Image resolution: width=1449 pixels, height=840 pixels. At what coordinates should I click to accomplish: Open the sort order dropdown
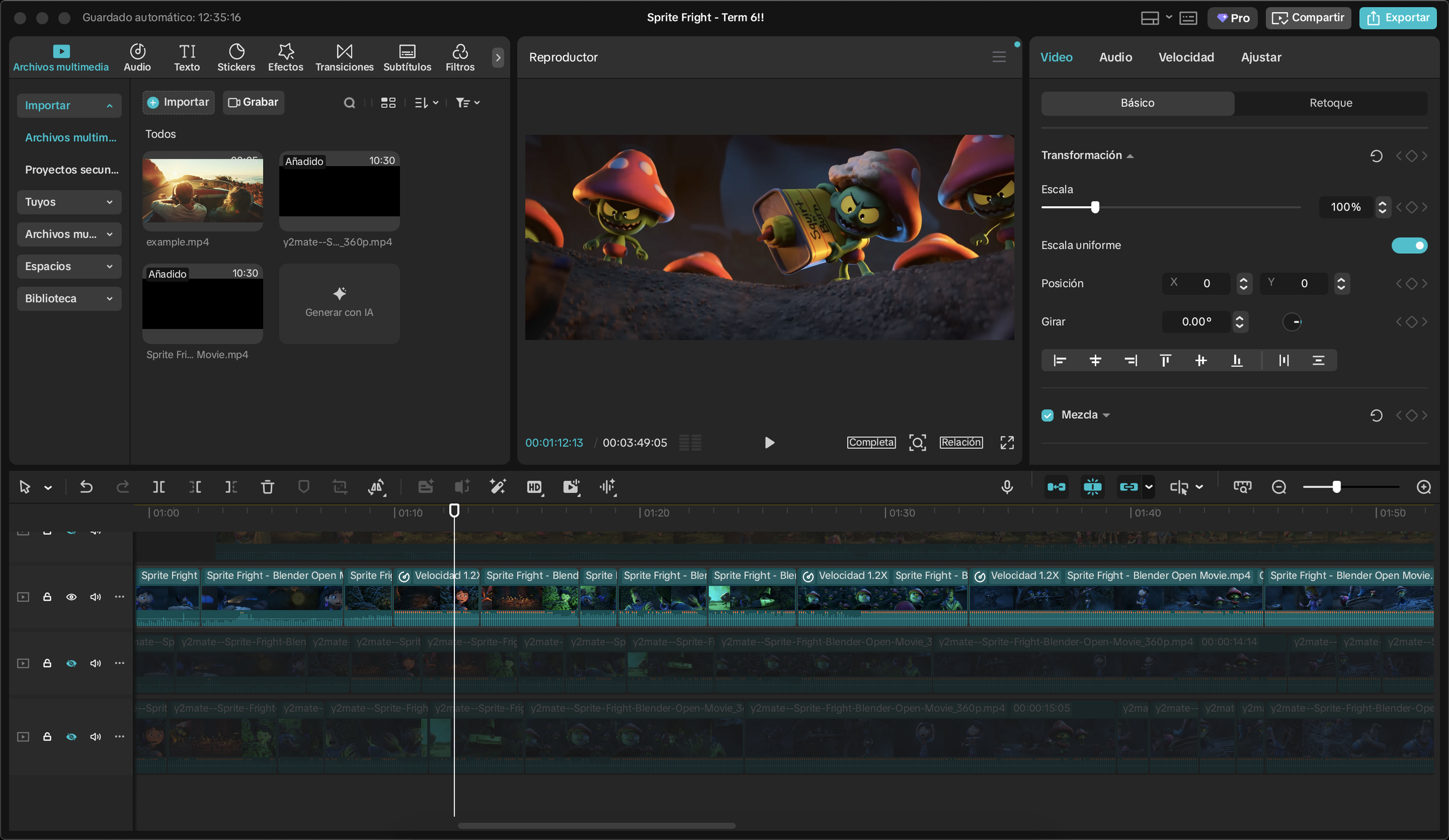pyautogui.click(x=427, y=103)
